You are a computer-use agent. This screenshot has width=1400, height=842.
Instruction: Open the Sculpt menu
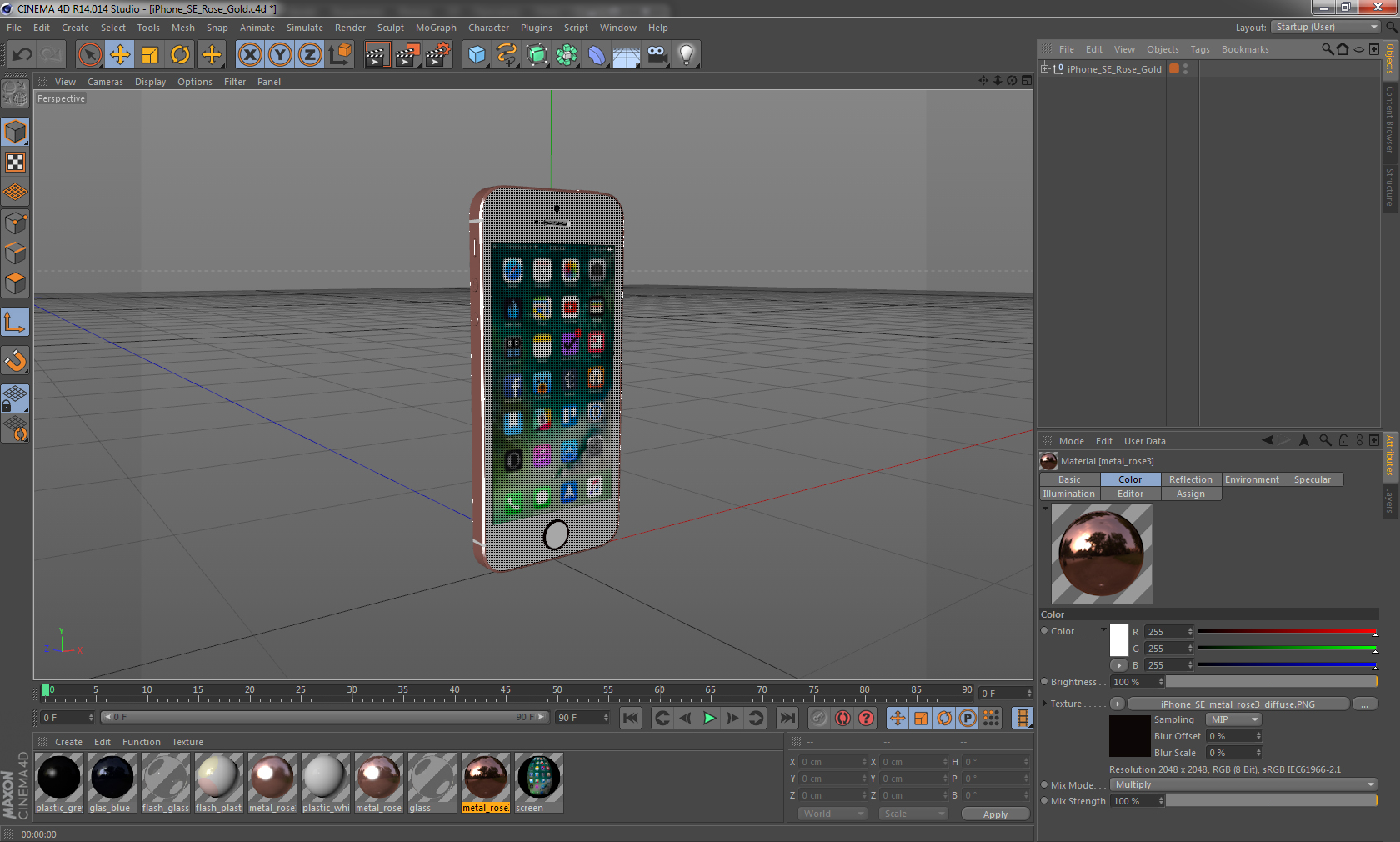[391, 28]
